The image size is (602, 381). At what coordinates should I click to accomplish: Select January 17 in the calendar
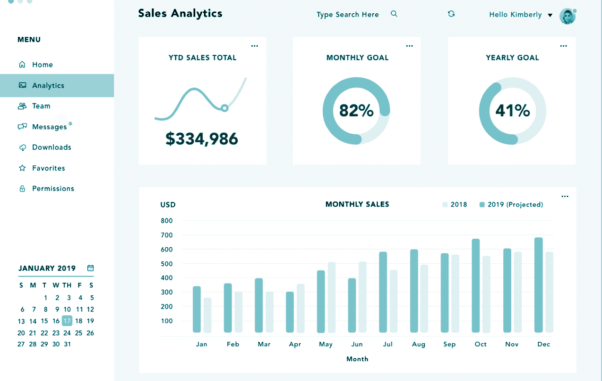(67, 321)
